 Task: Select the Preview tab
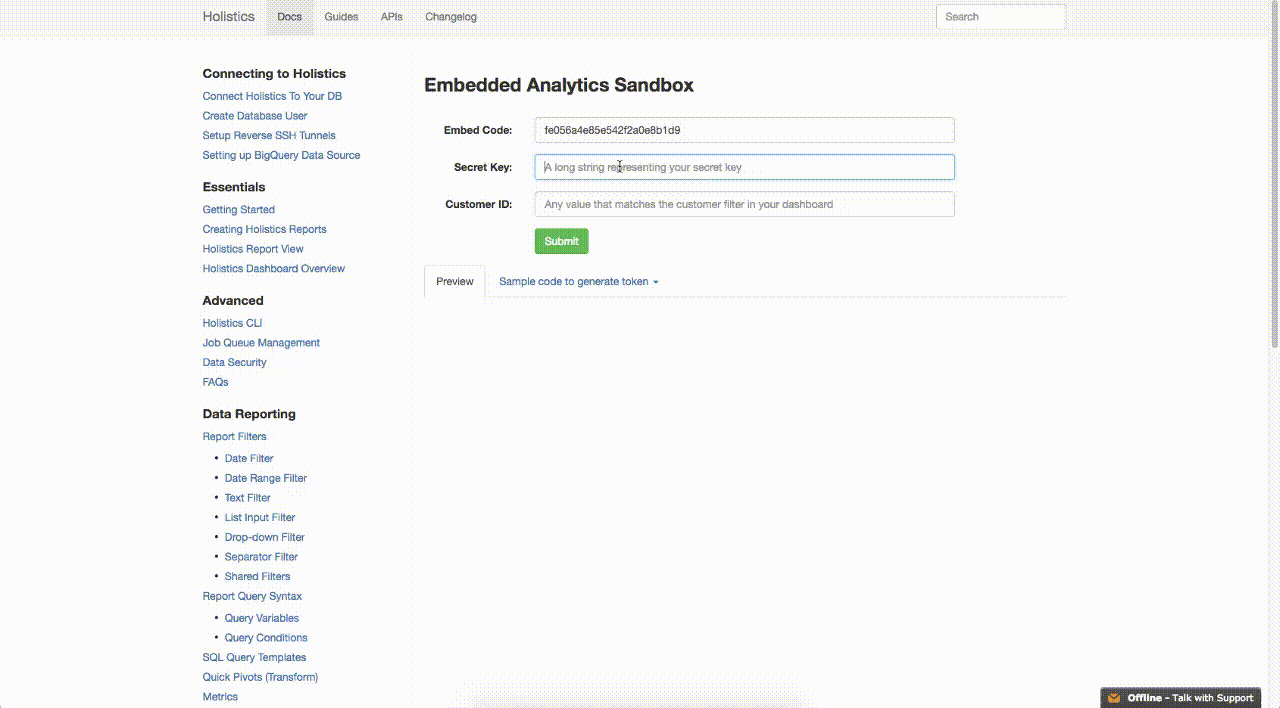tap(454, 281)
